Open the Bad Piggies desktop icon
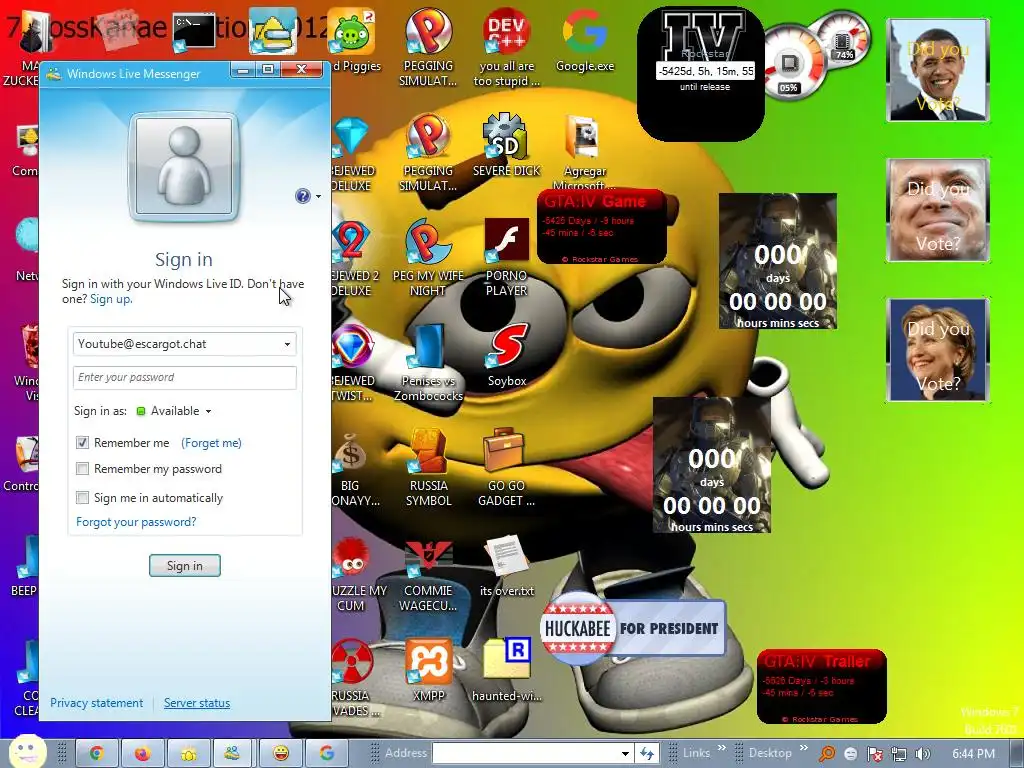This screenshot has width=1024, height=768. 353,40
